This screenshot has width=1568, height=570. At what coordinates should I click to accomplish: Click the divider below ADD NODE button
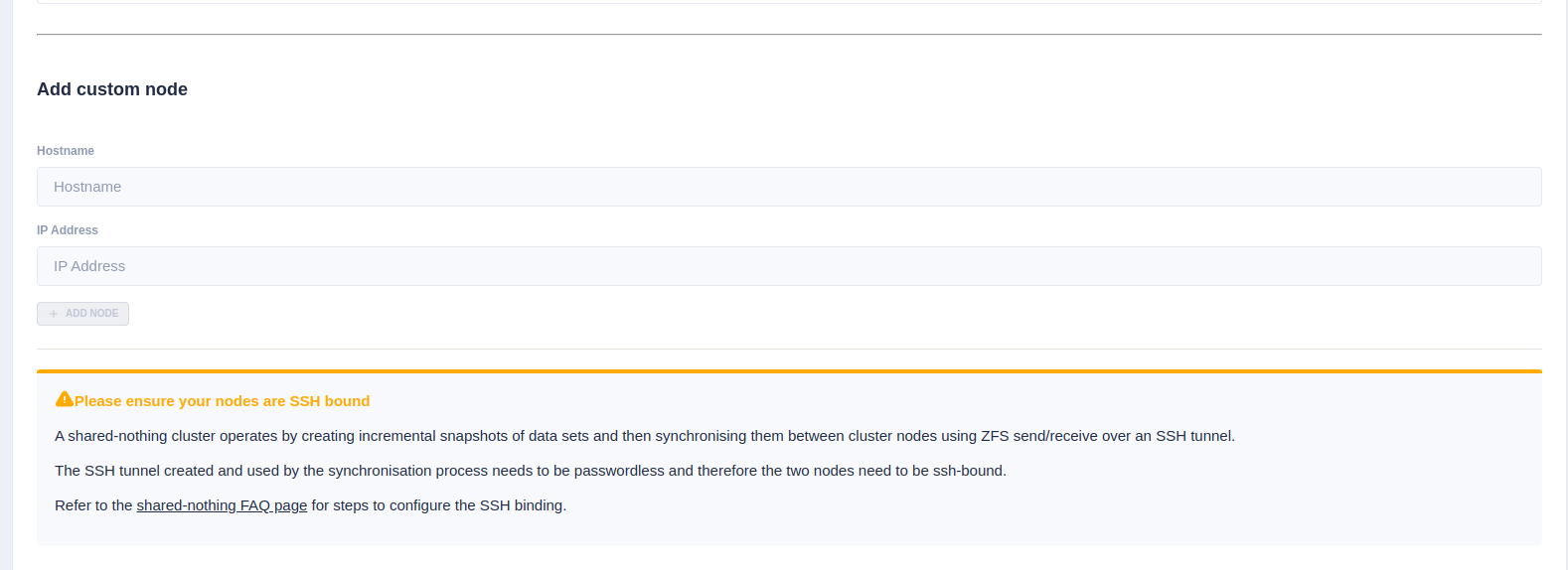pyautogui.click(x=789, y=349)
